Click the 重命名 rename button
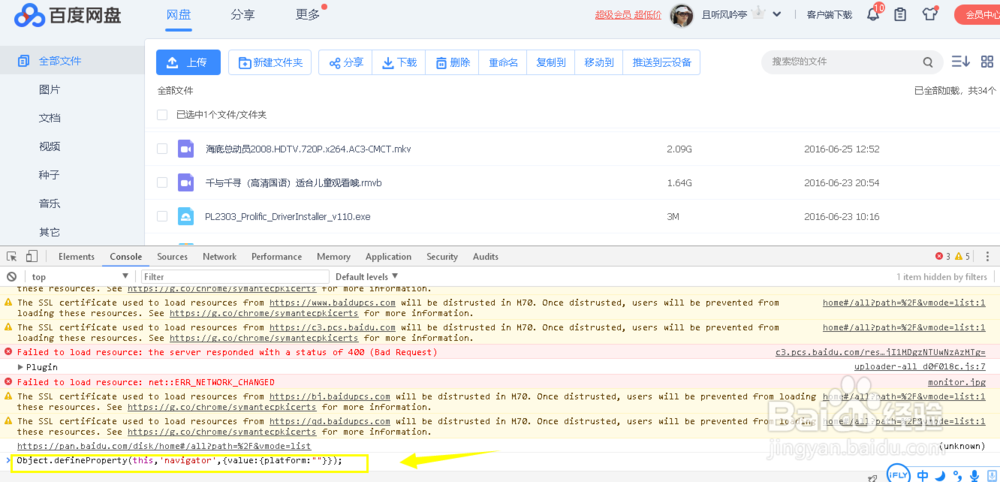Image resolution: width=1000 pixels, height=482 pixels. coord(503,62)
